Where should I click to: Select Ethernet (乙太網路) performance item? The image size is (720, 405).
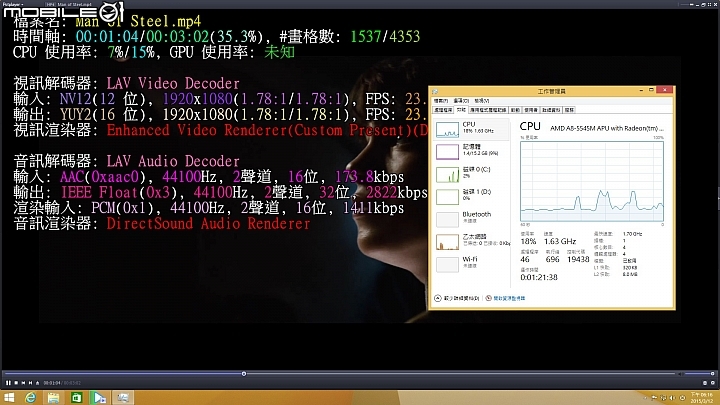tap(472, 242)
